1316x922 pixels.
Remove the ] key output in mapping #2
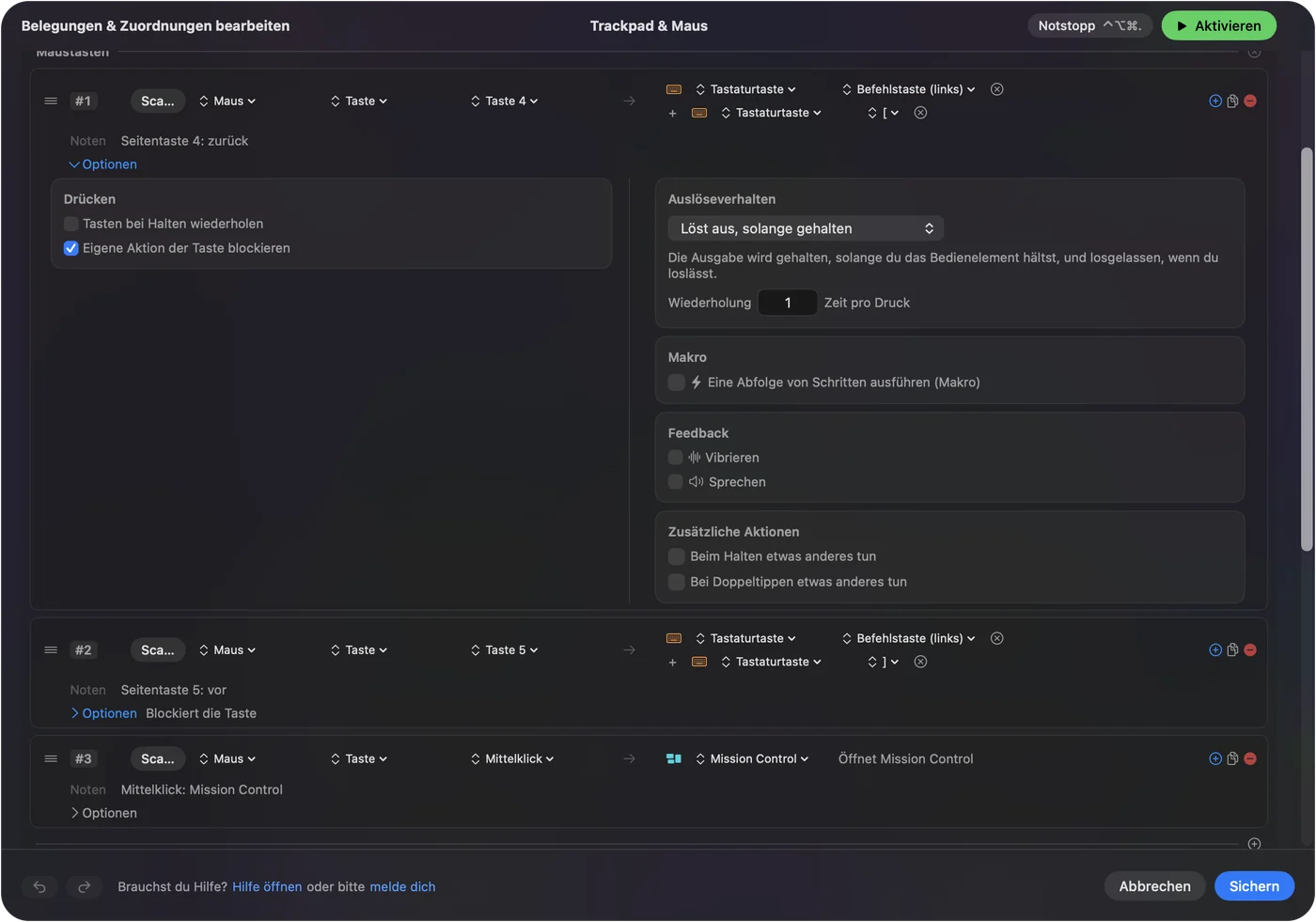tap(921, 662)
